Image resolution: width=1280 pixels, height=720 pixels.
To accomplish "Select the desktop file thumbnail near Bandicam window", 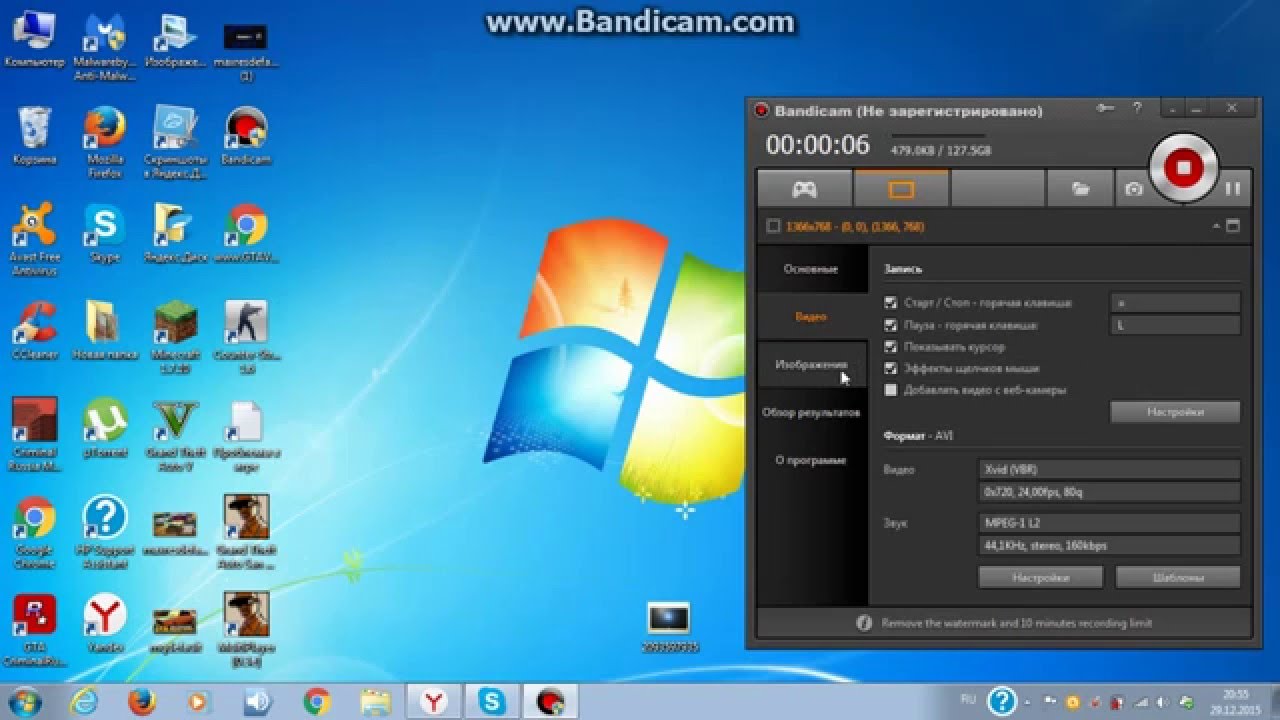I will coord(668,627).
